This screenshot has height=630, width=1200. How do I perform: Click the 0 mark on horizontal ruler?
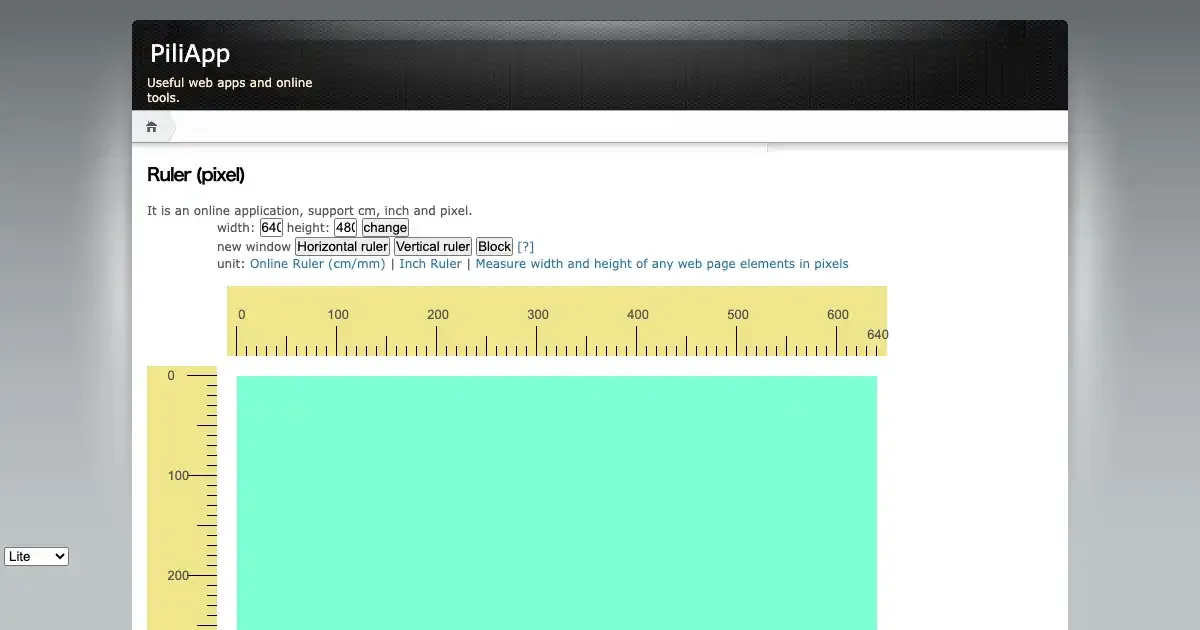click(x=241, y=315)
